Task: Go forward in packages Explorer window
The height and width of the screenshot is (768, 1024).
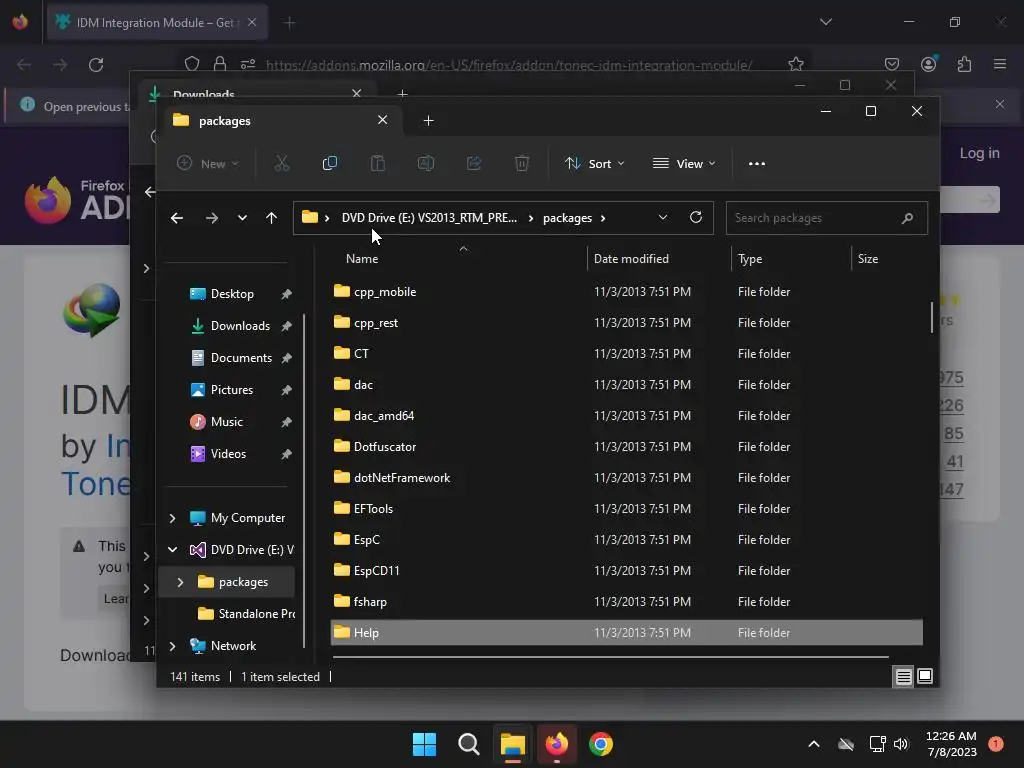Action: (x=211, y=218)
